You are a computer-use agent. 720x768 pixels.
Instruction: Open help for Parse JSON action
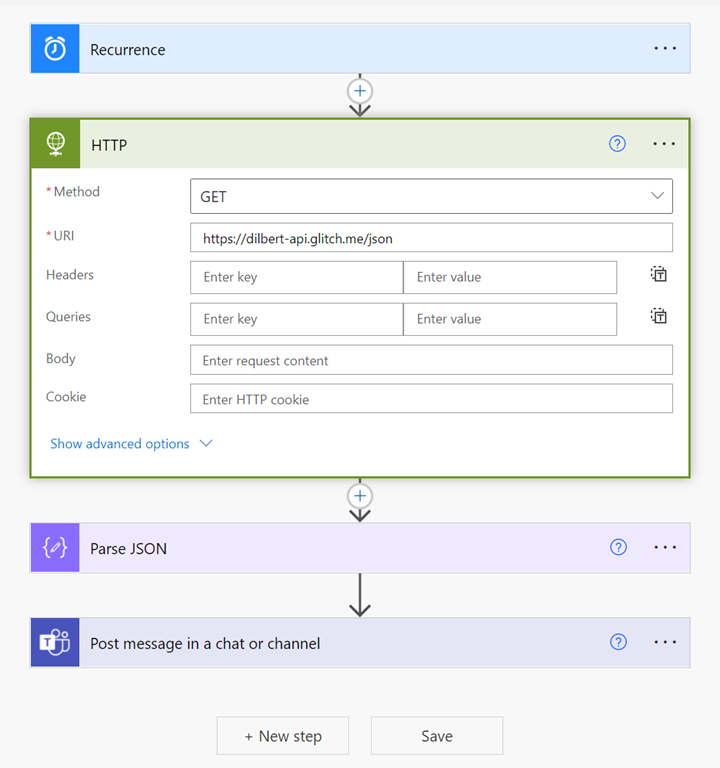[x=618, y=547]
